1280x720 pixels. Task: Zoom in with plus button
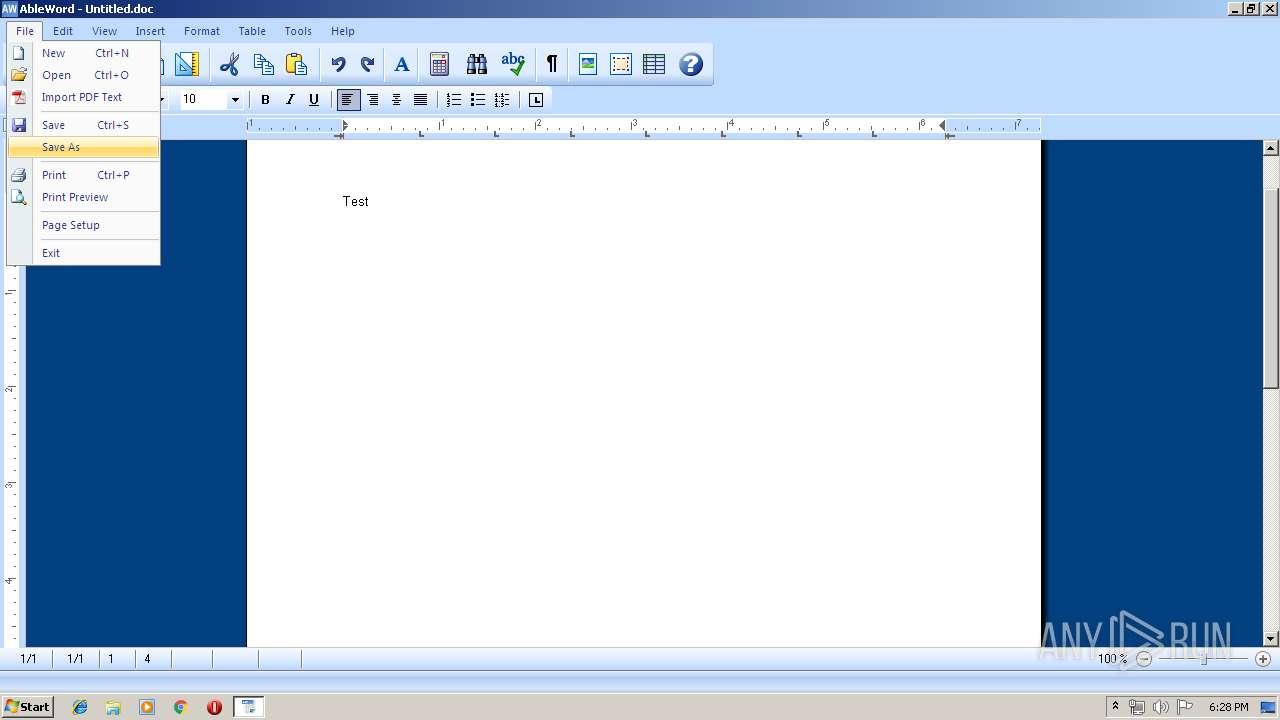[x=1263, y=659]
